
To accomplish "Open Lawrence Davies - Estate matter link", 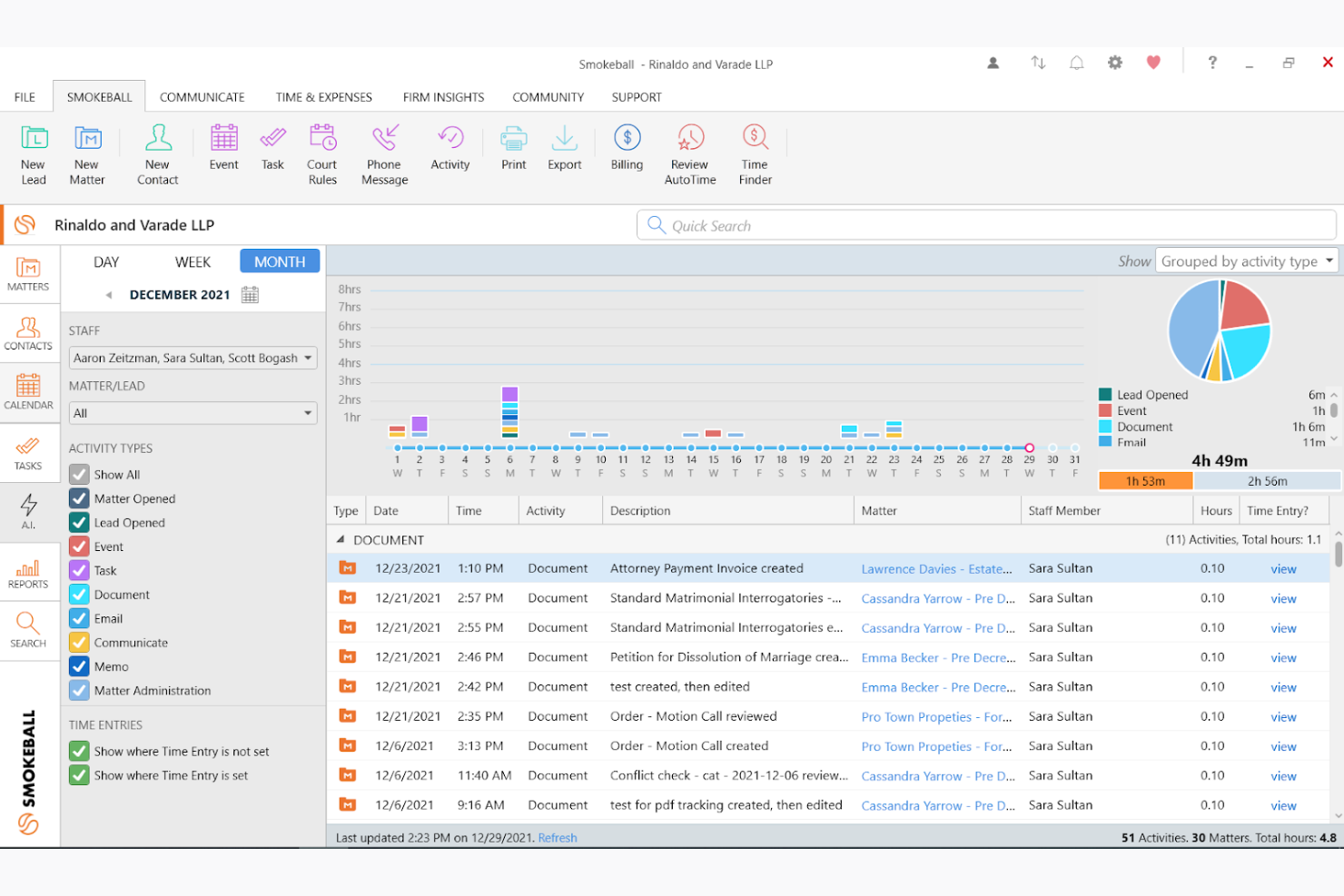I will pos(936,569).
